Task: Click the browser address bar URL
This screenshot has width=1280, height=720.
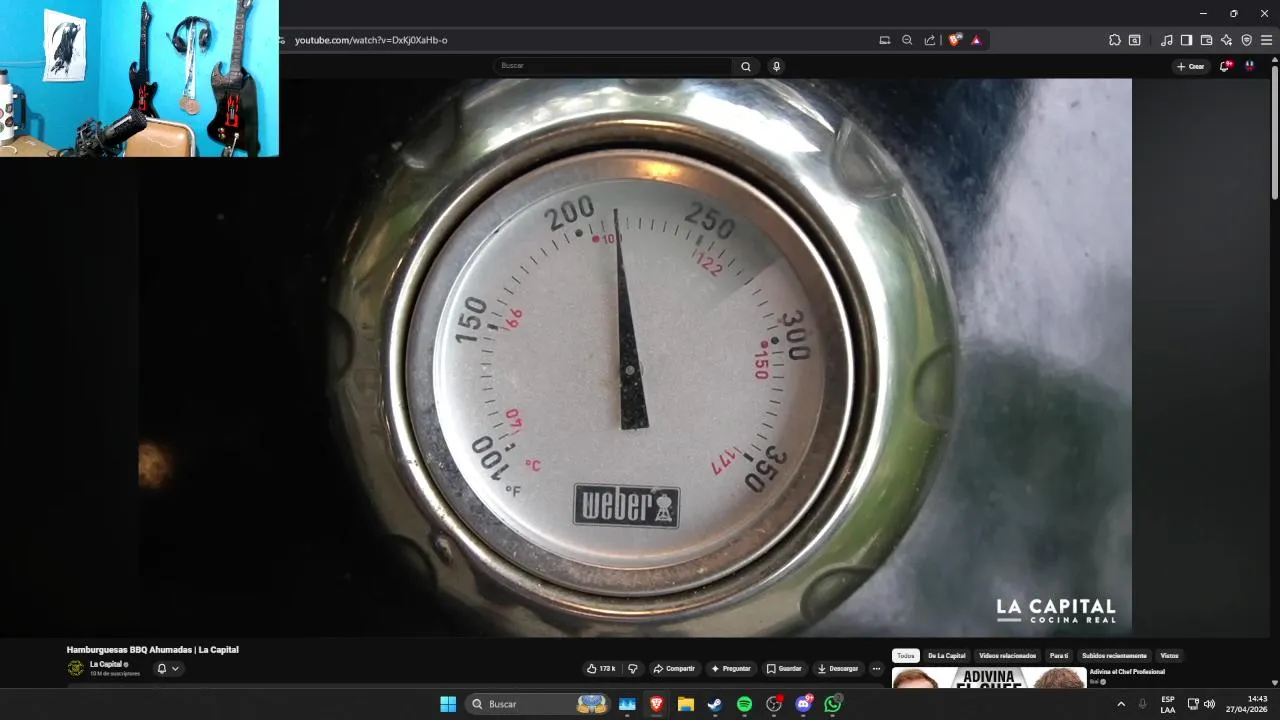Action: coord(371,40)
